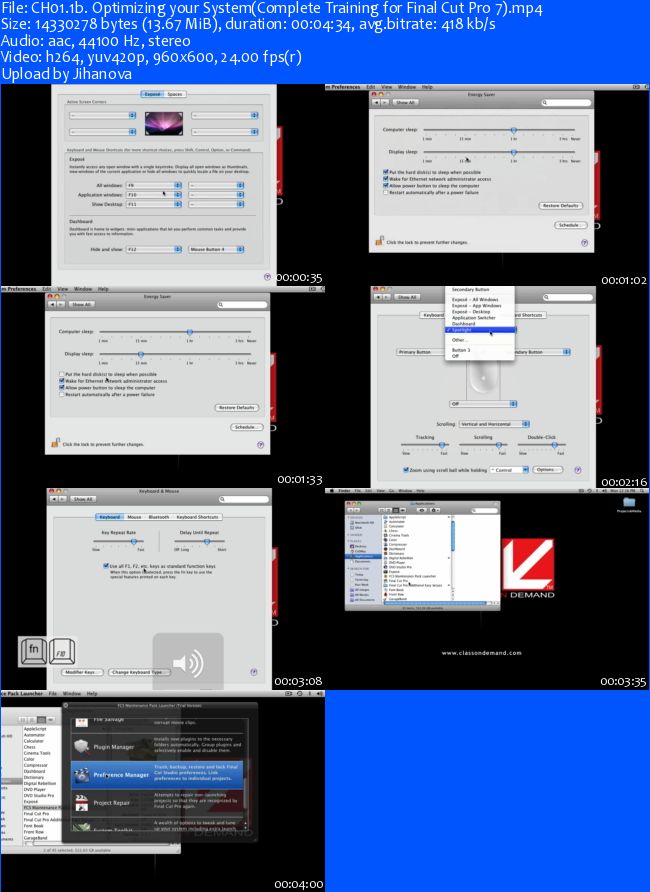Click Schedule button at 00:01:33
This screenshot has height=892, width=650.
pyautogui.click(x=245, y=427)
